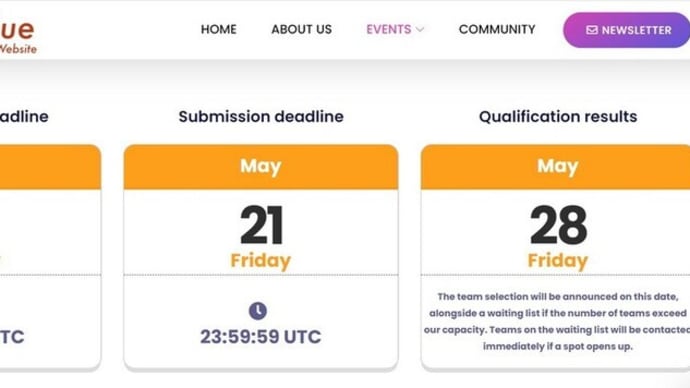Click the 23:59:59 UTC time text
This screenshot has width=690, height=388.
coord(261,337)
